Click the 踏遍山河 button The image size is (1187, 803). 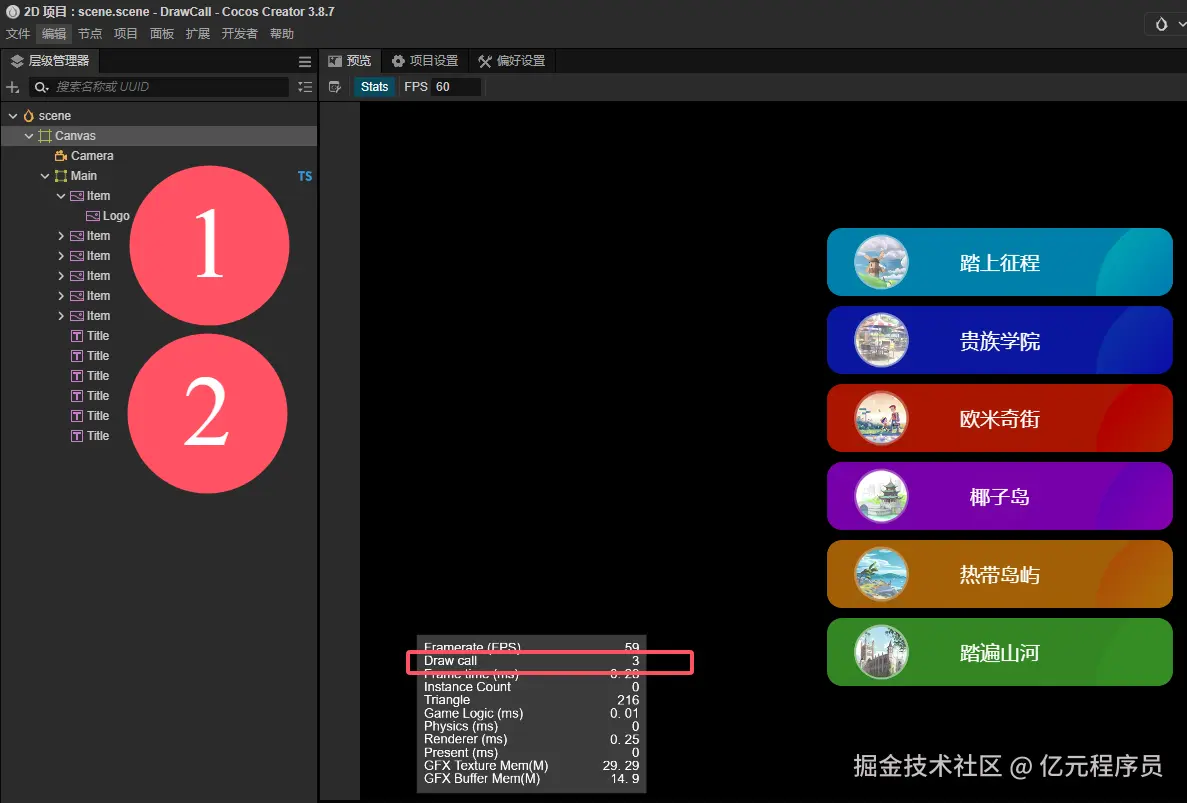(999, 652)
